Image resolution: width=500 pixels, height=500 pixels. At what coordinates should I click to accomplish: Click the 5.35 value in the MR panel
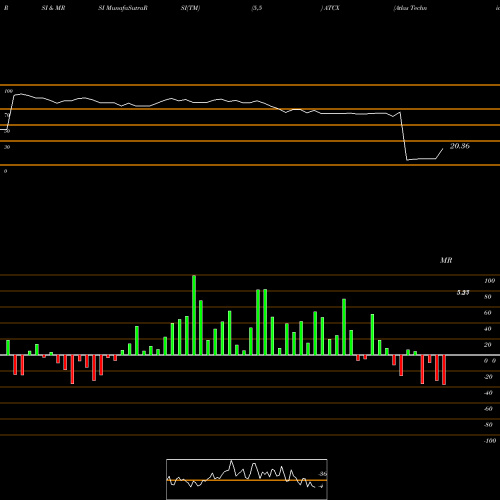point(463,292)
